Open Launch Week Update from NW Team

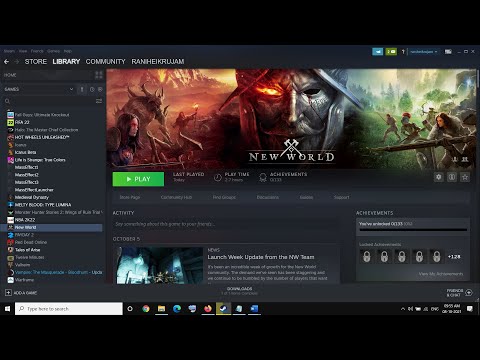[261, 257]
